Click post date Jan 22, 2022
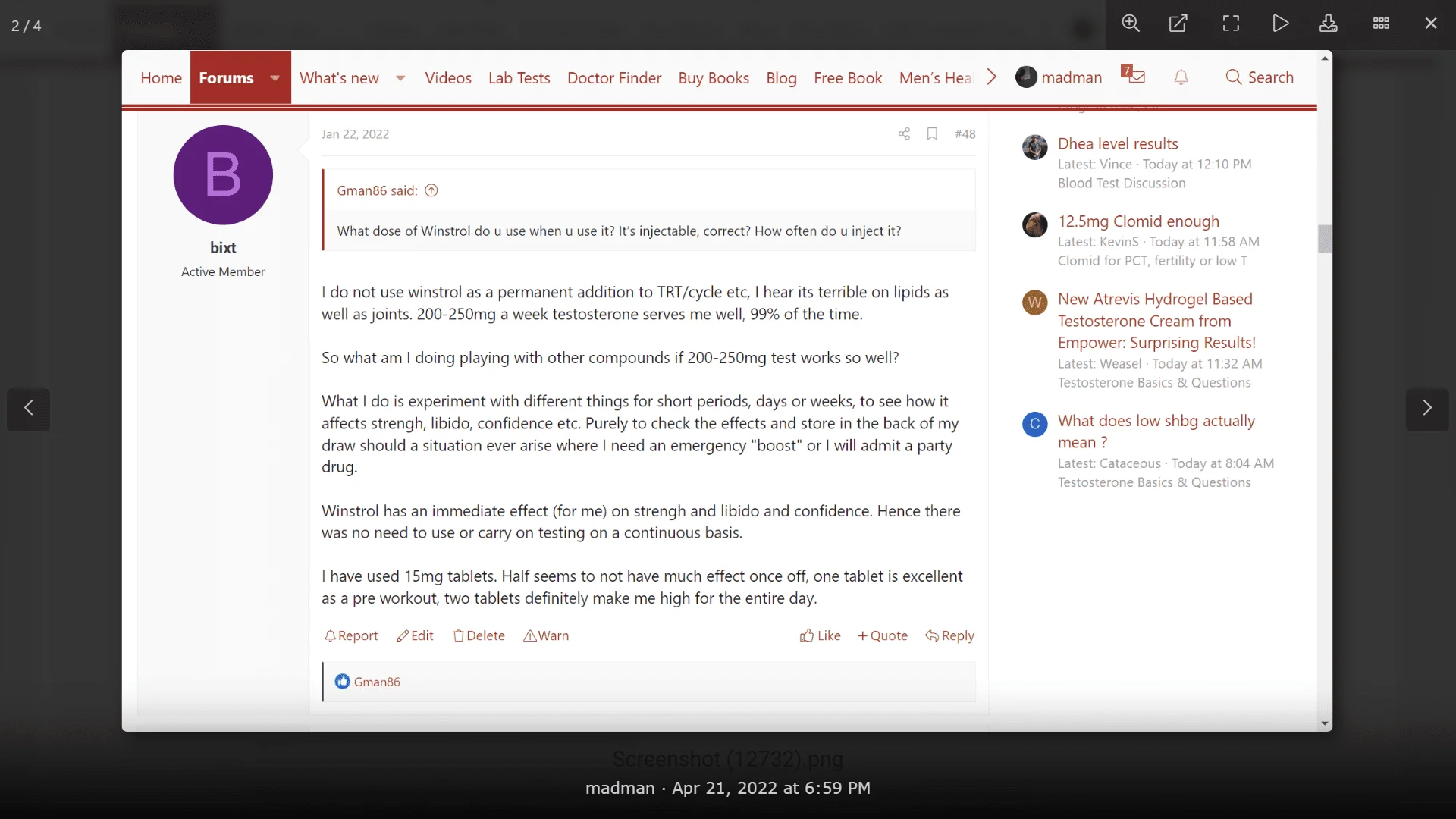1456x819 pixels. [x=355, y=134]
